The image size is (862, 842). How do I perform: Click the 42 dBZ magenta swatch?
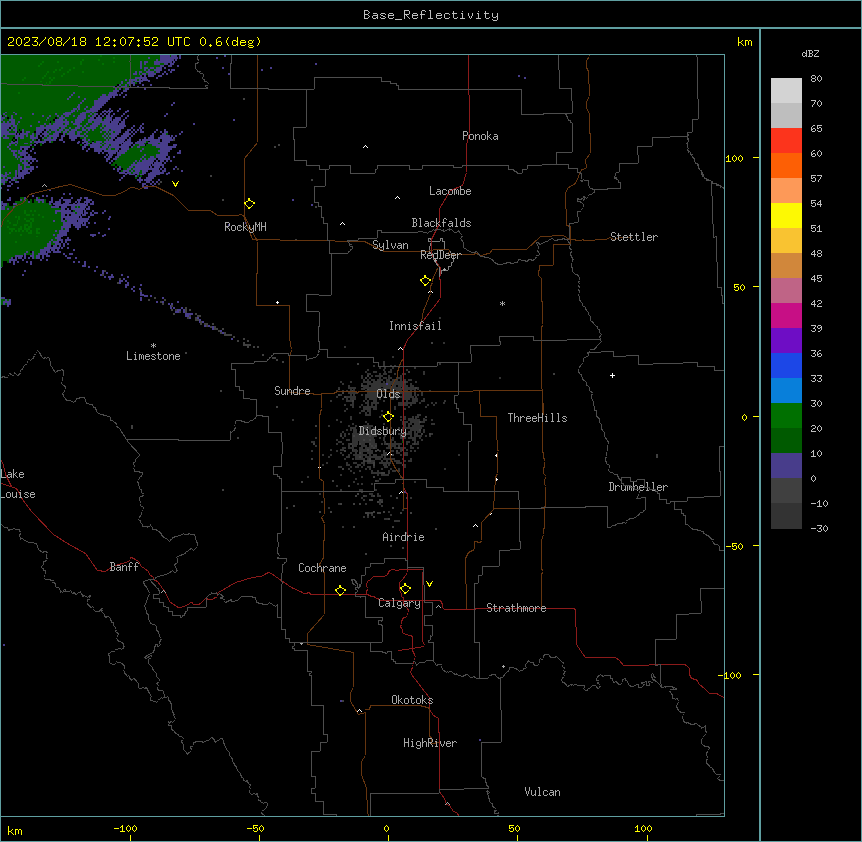coord(786,315)
